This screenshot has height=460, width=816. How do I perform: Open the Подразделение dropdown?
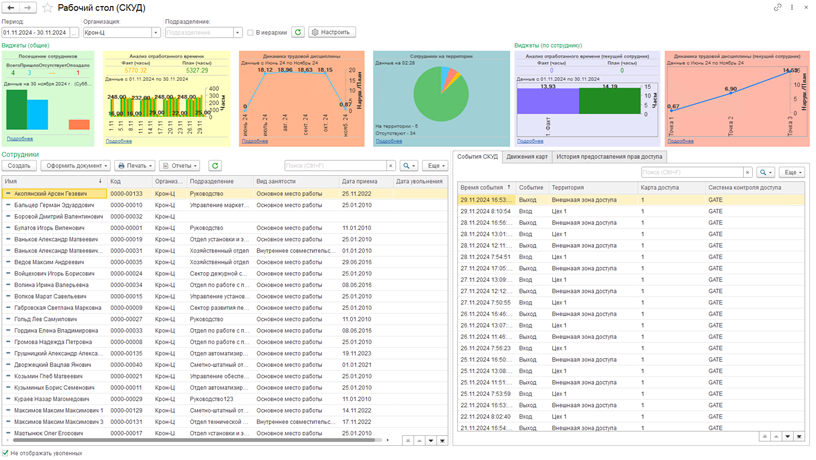237,32
